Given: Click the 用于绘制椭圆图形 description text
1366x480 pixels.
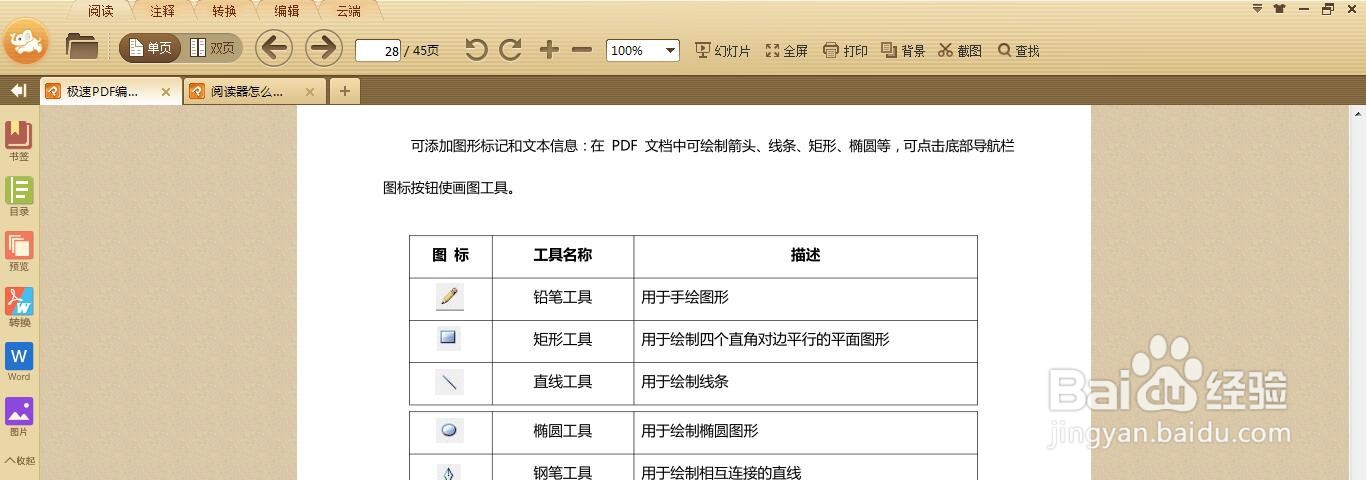Looking at the screenshot, I should (x=700, y=432).
